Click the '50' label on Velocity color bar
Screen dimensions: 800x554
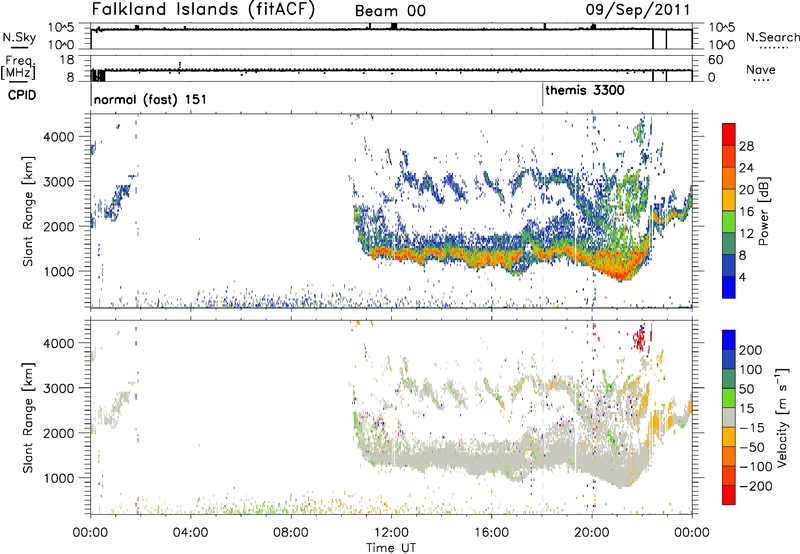tap(746, 389)
